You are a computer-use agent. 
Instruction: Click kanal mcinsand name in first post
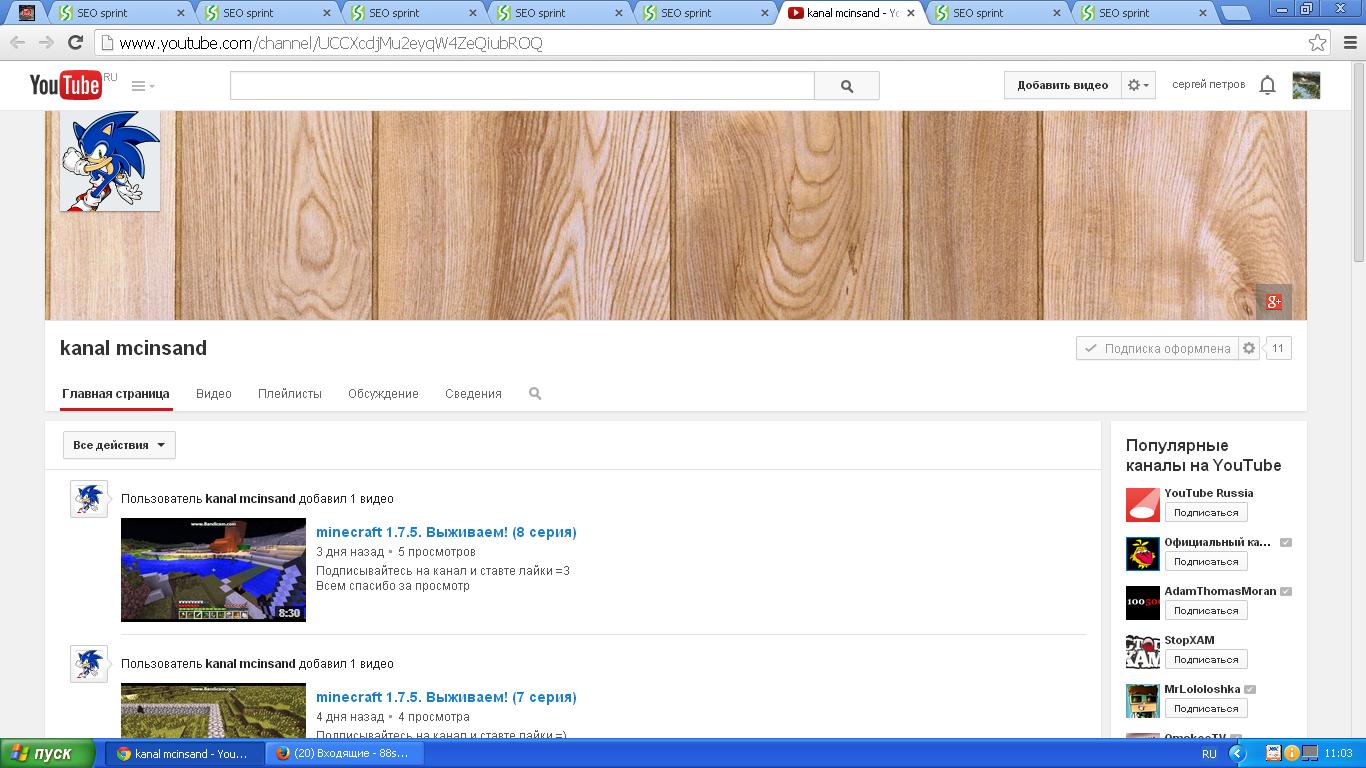[250, 498]
